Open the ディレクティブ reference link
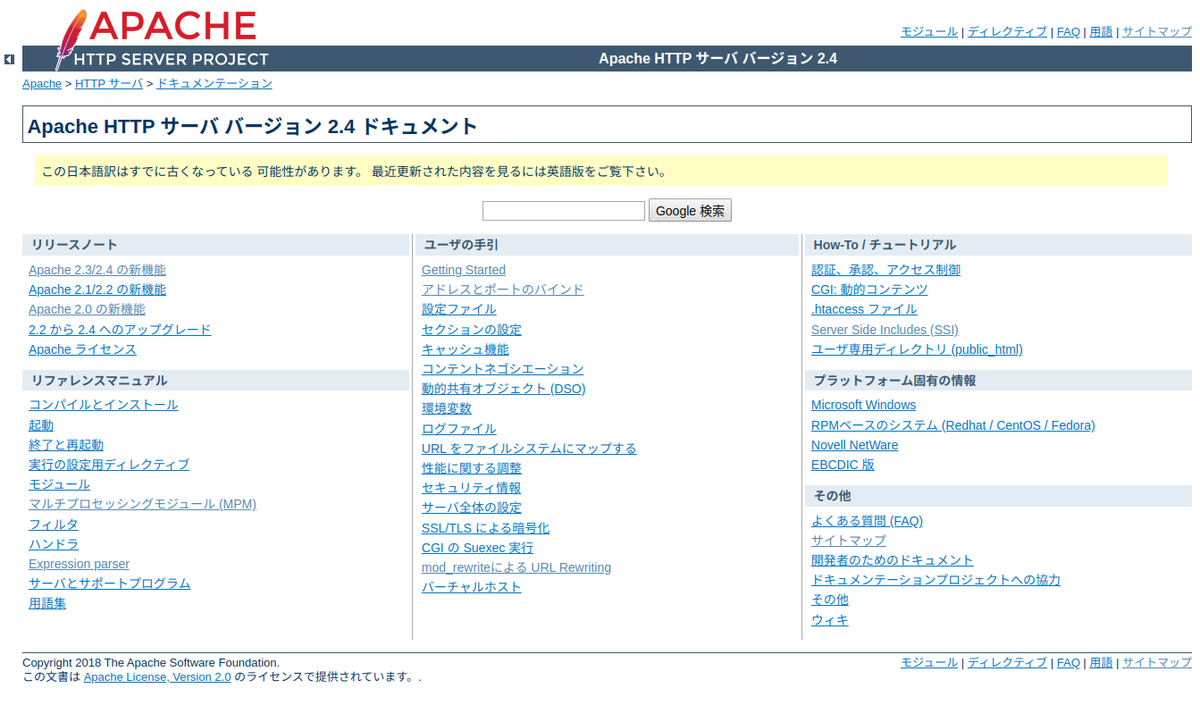 (1006, 31)
